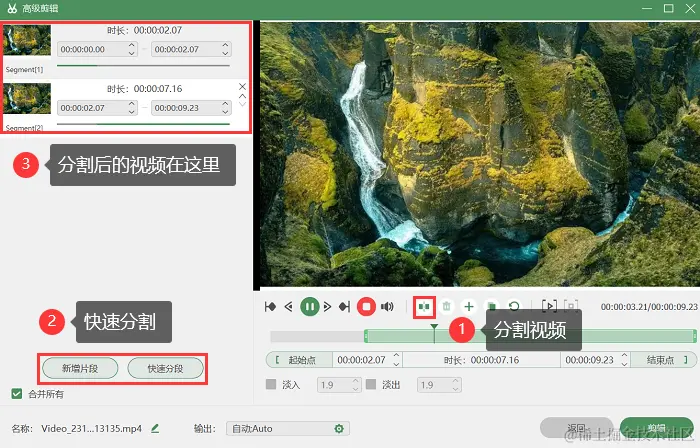Jump to the end of the video

[344, 307]
